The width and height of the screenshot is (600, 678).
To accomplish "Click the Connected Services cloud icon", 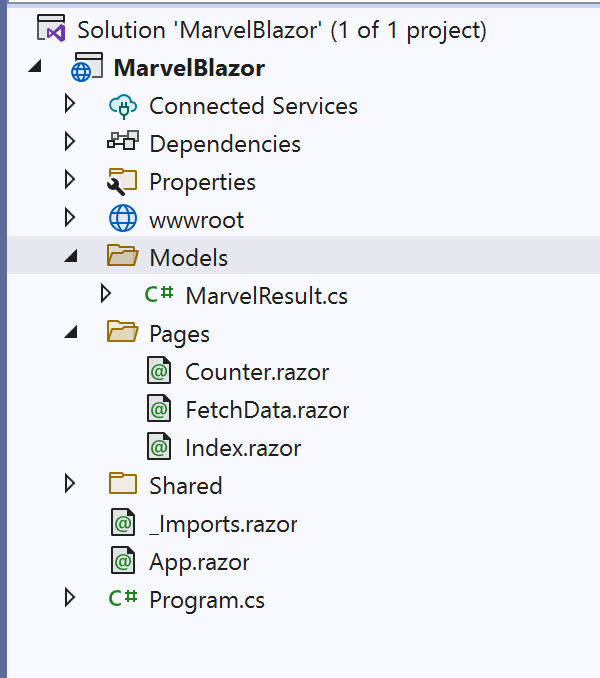I will click(122, 106).
